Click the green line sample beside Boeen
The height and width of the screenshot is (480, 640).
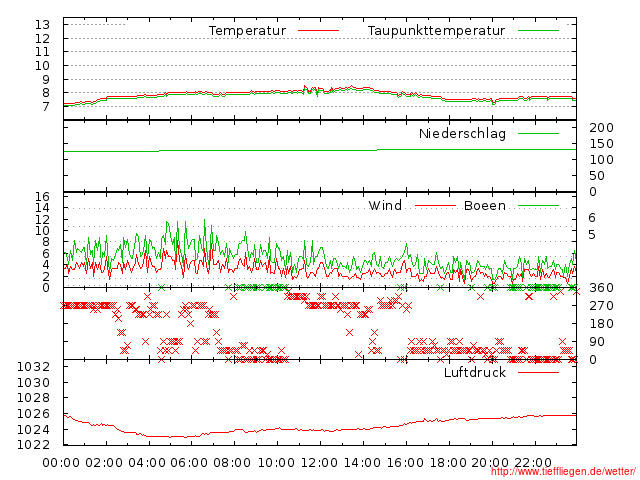click(538, 206)
